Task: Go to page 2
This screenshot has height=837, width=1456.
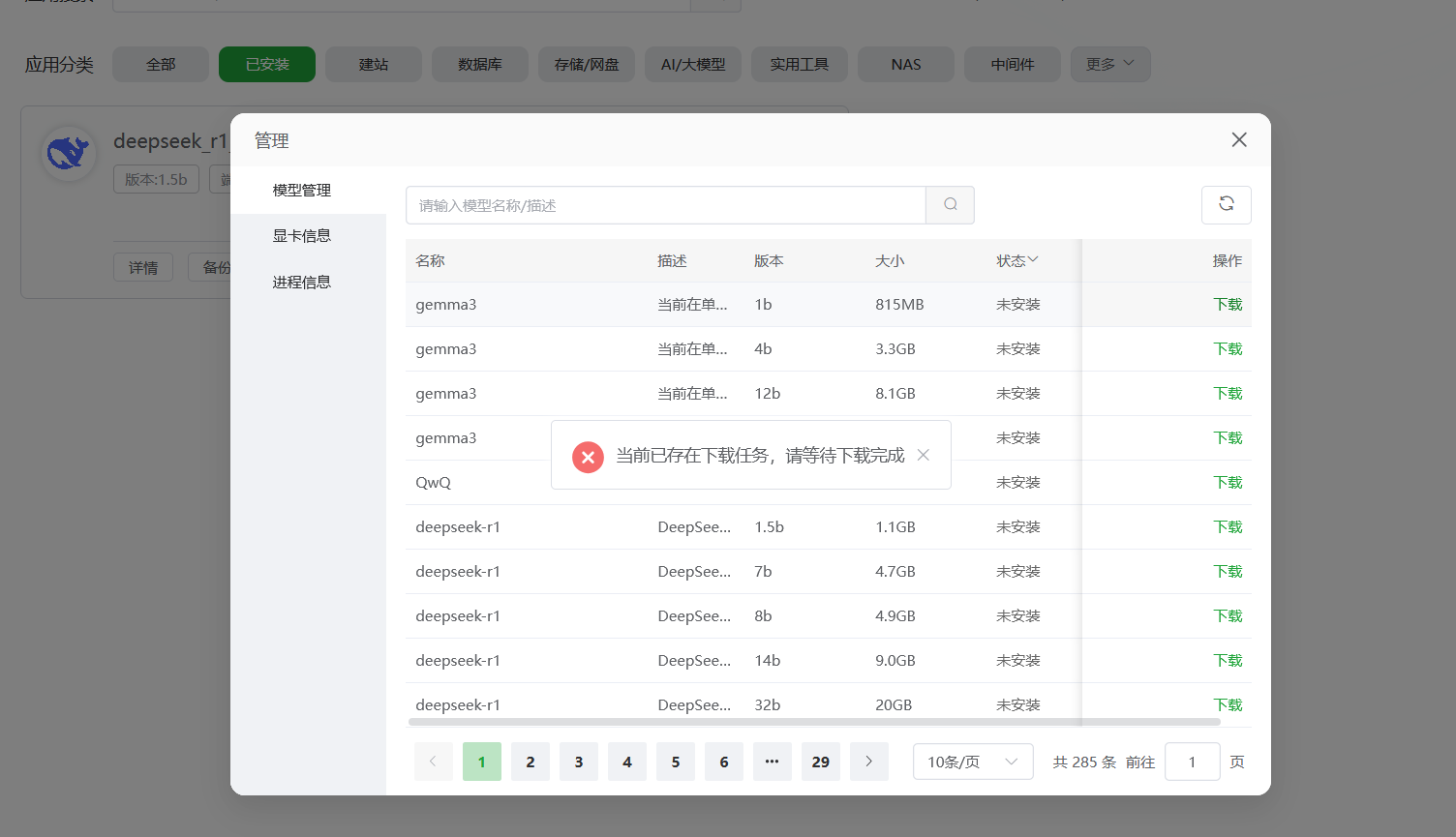Action: pyautogui.click(x=530, y=762)
